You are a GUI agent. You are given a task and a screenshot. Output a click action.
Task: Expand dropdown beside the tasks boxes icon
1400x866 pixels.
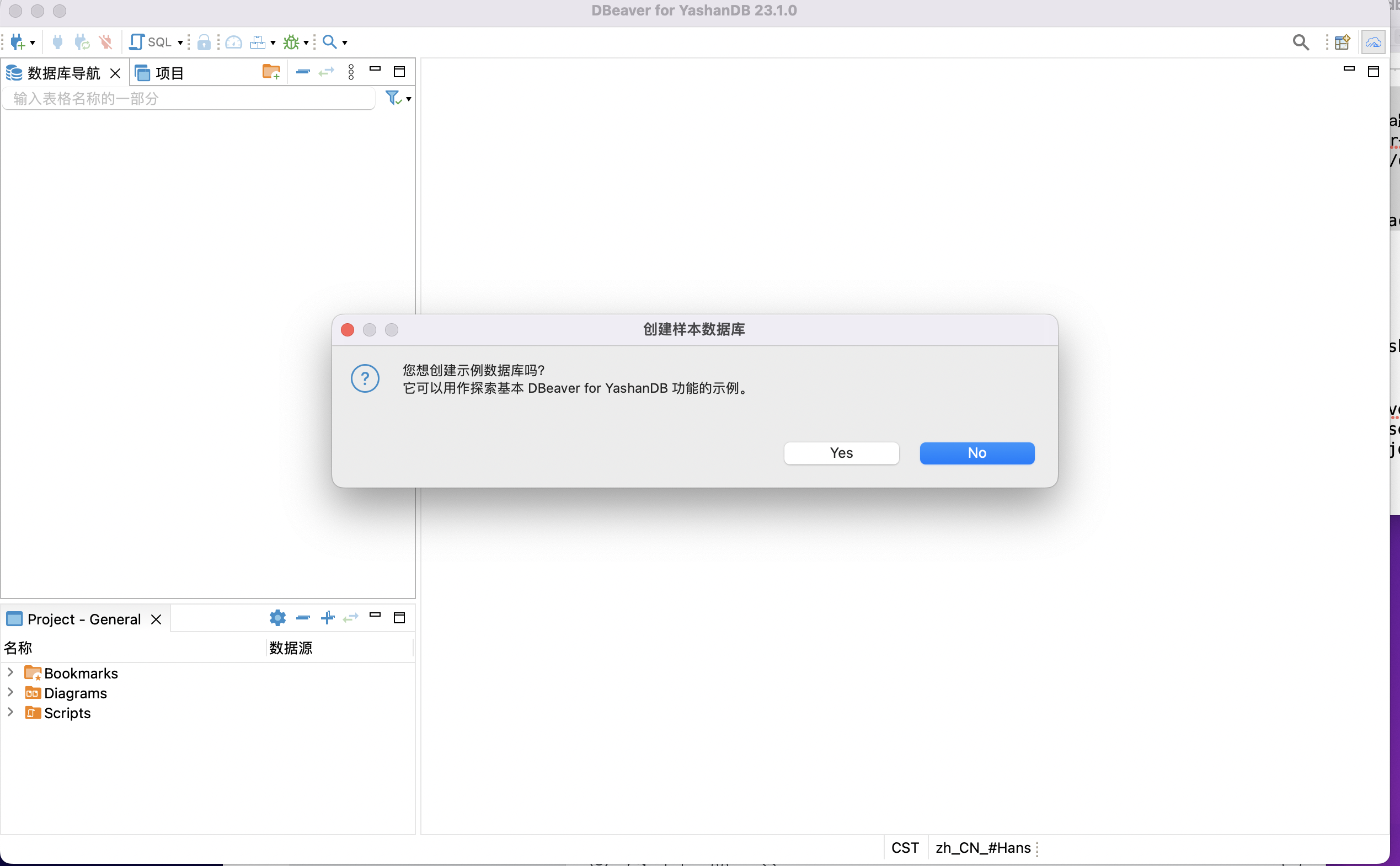(x=273, y=42)
